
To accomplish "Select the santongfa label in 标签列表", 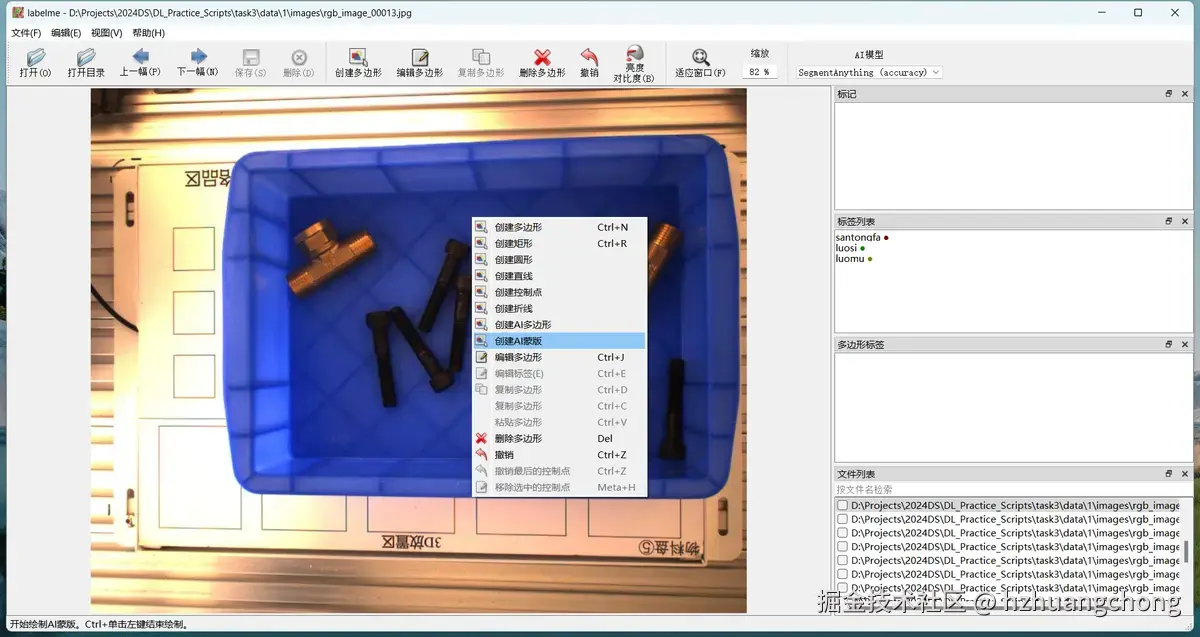I will pyautogui.click(x=862, y=237).
